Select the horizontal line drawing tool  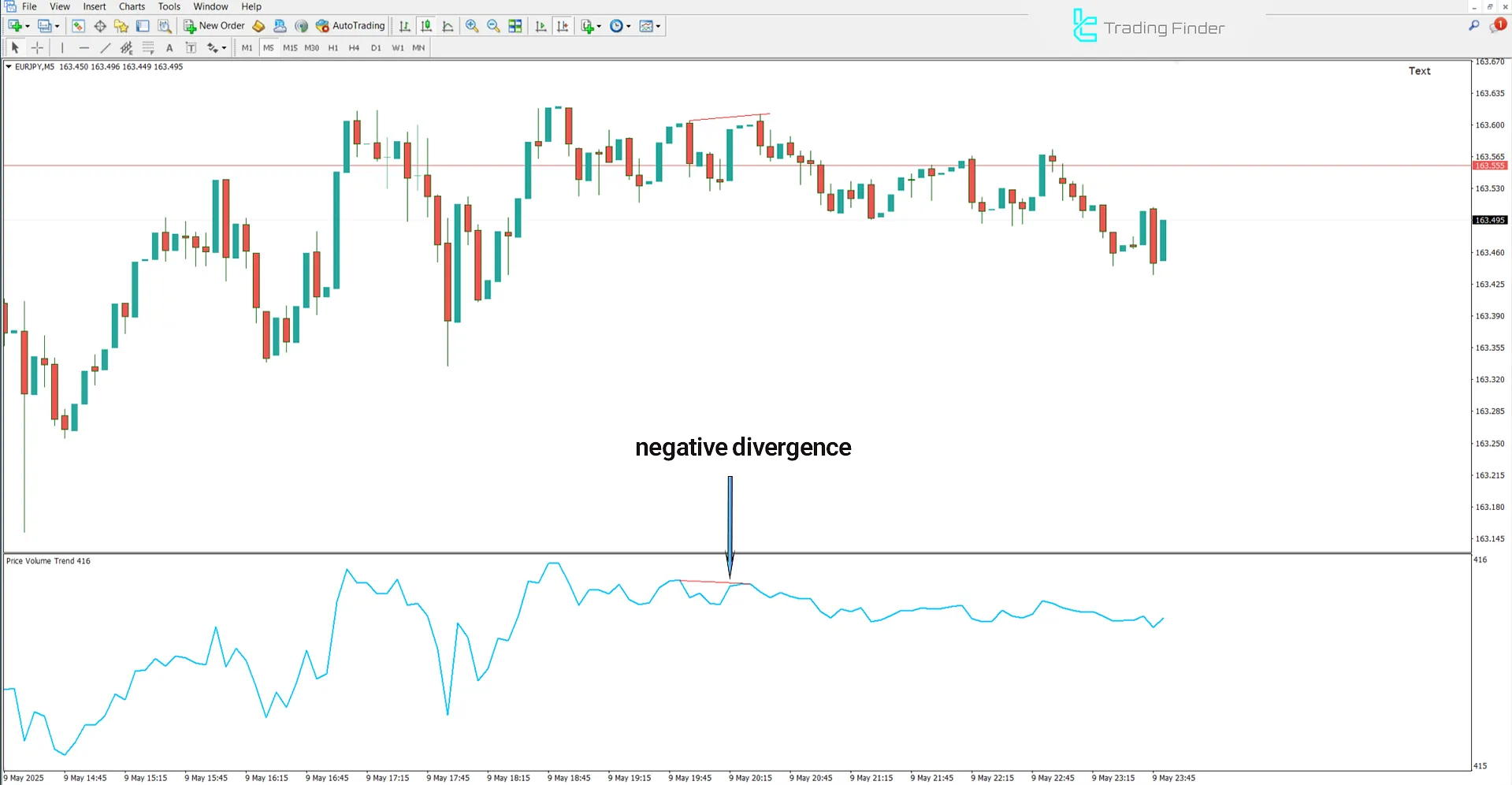click(x=84, y=47)
